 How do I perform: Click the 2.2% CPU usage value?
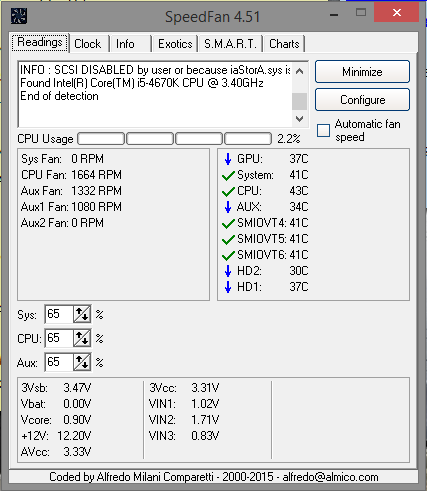(x=289, y=139)
